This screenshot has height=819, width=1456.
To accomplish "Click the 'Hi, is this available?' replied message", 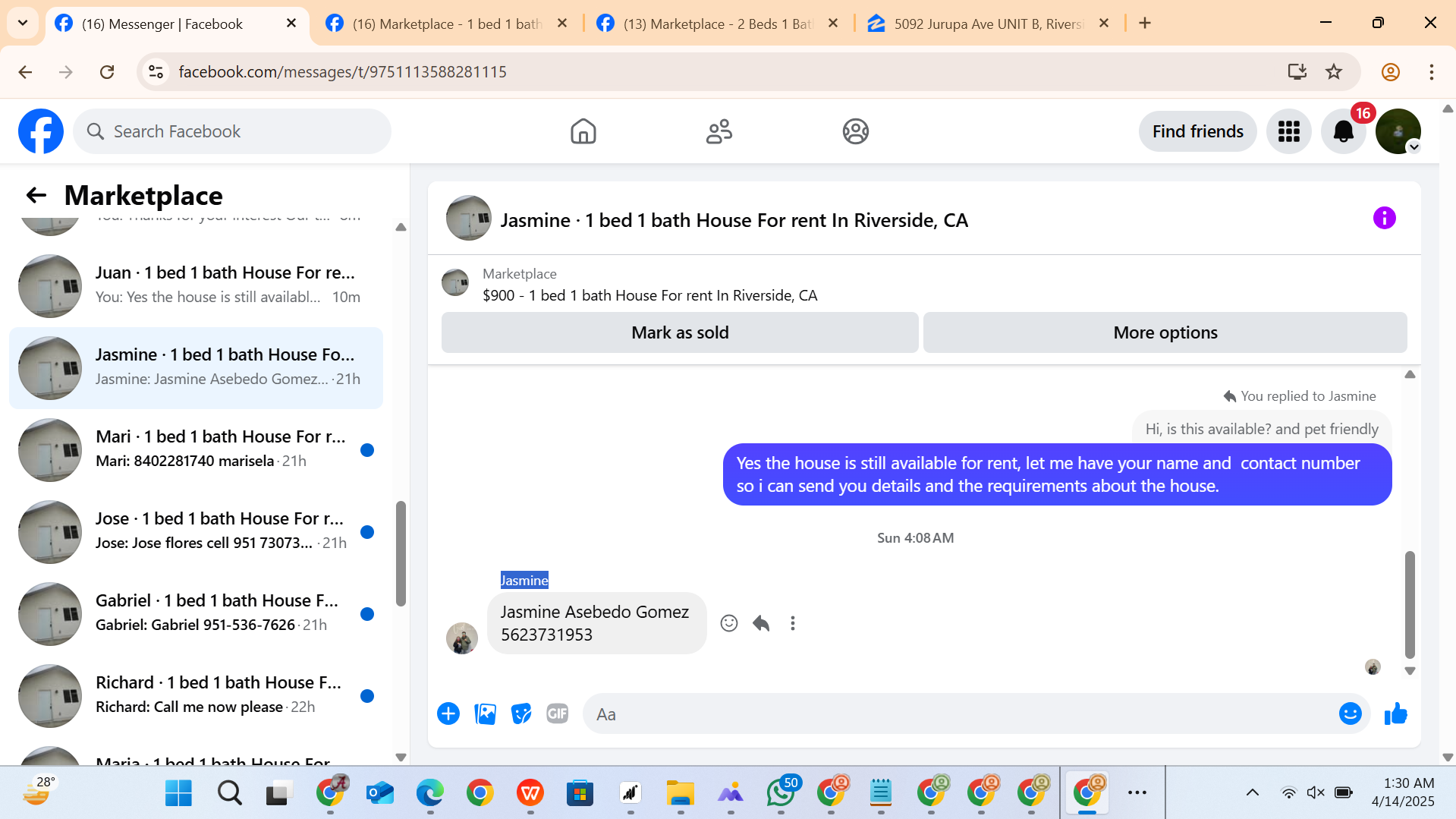I will pos(1261,429).
